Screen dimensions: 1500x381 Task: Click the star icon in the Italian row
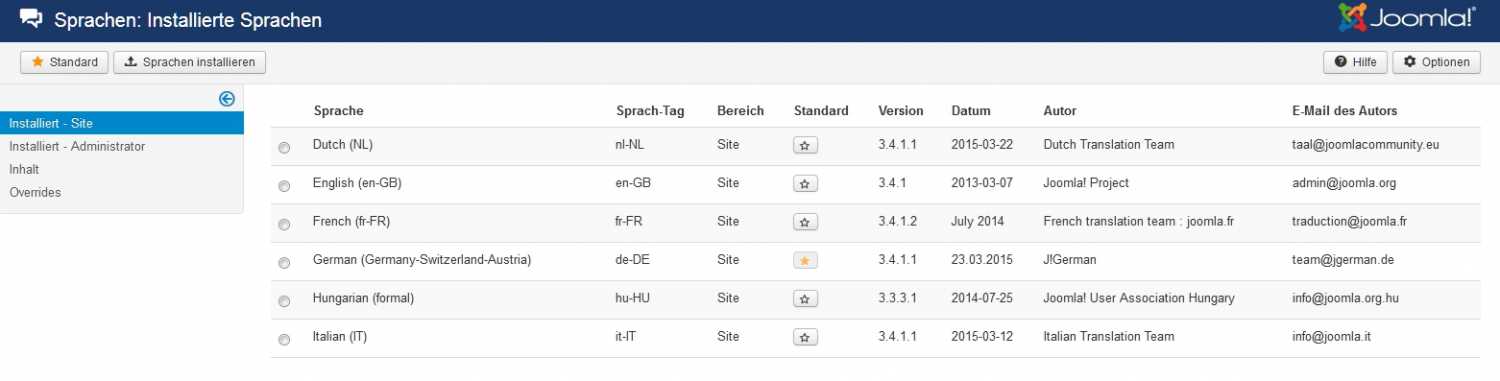click(806, 337)
